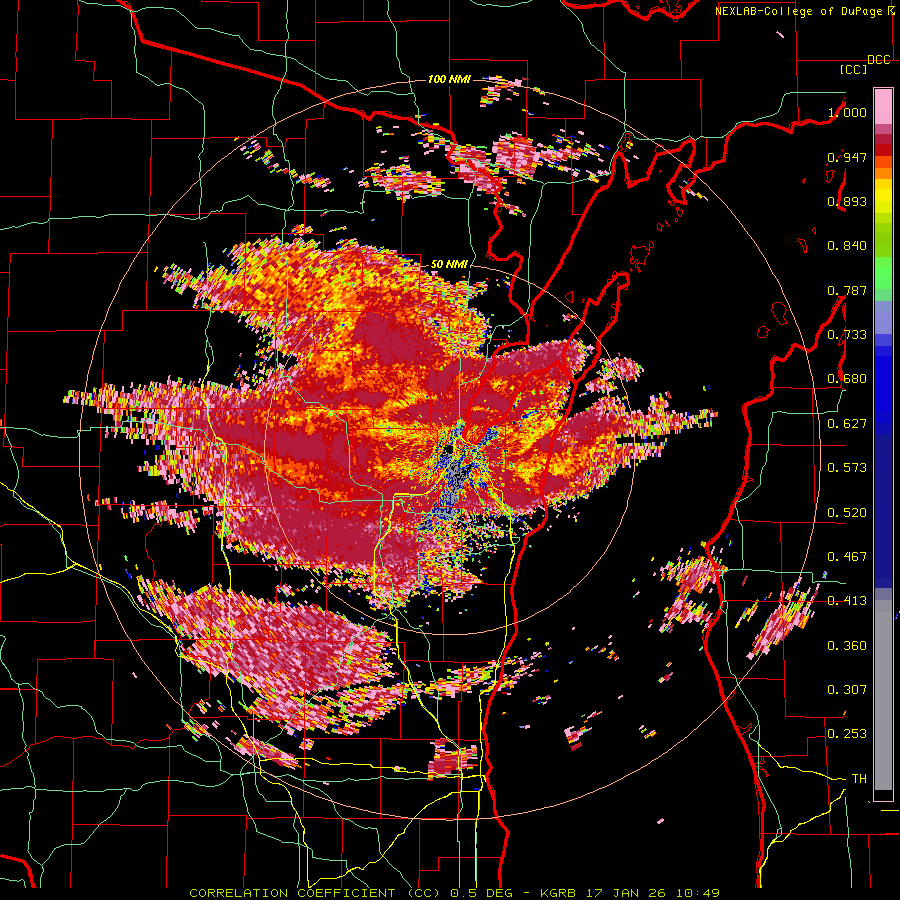Pick the light pink top of the color bar
The width and height of the screenshot is (900, 900).
[x=883, y=106]
